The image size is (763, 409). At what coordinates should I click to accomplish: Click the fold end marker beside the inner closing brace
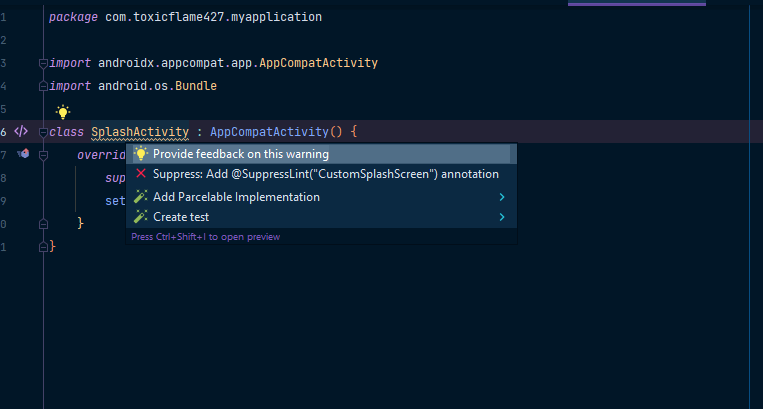(x=43, y=224)
